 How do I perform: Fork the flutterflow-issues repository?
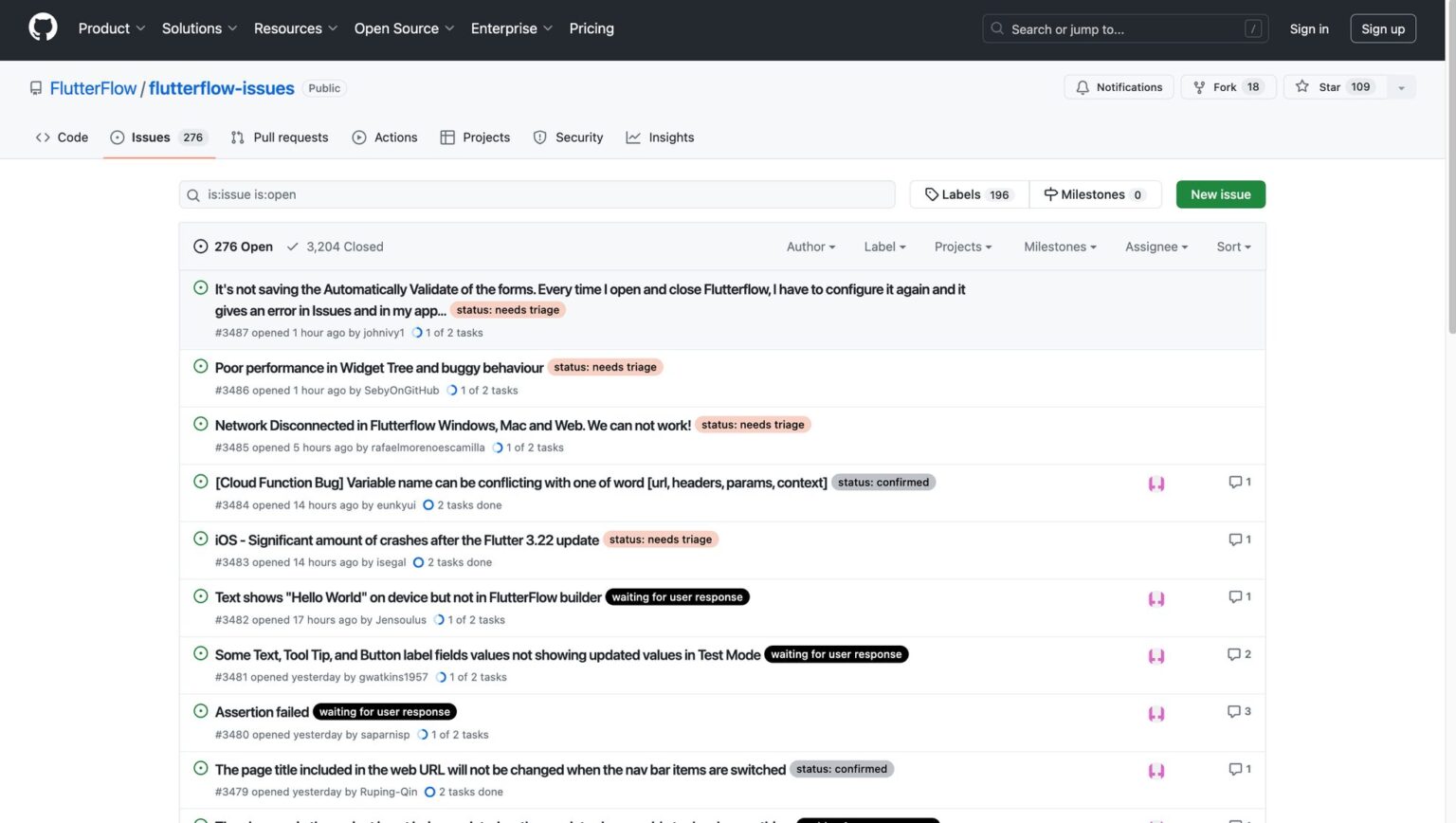pos(1228,87)
